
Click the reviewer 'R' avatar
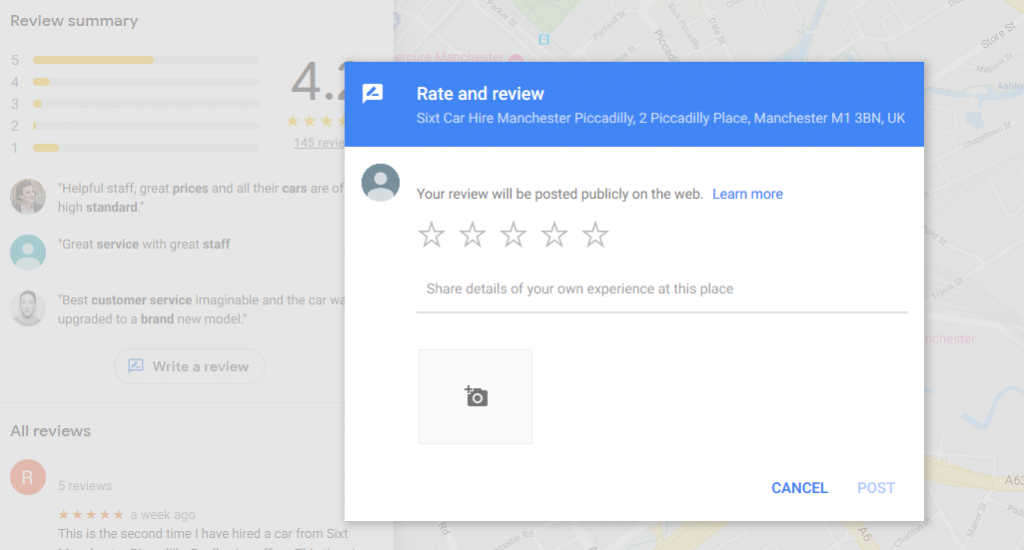[28, 477]
